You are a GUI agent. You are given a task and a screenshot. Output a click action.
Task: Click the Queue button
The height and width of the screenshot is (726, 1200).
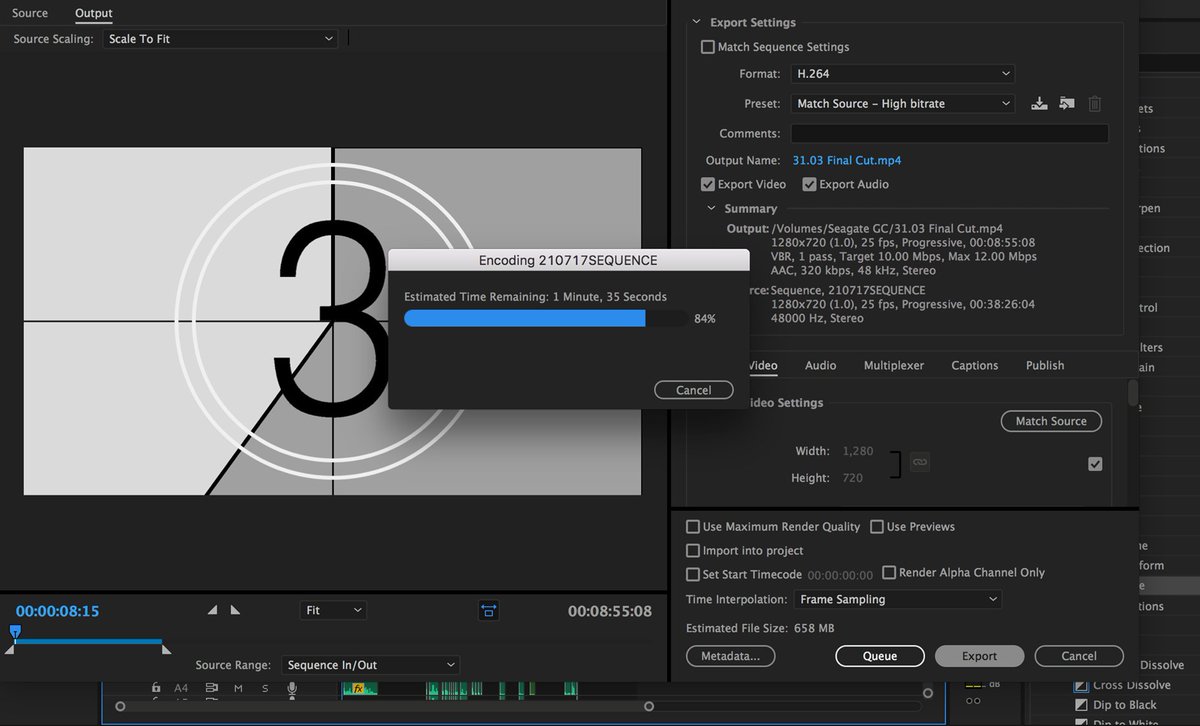click(x=880, y=656)
